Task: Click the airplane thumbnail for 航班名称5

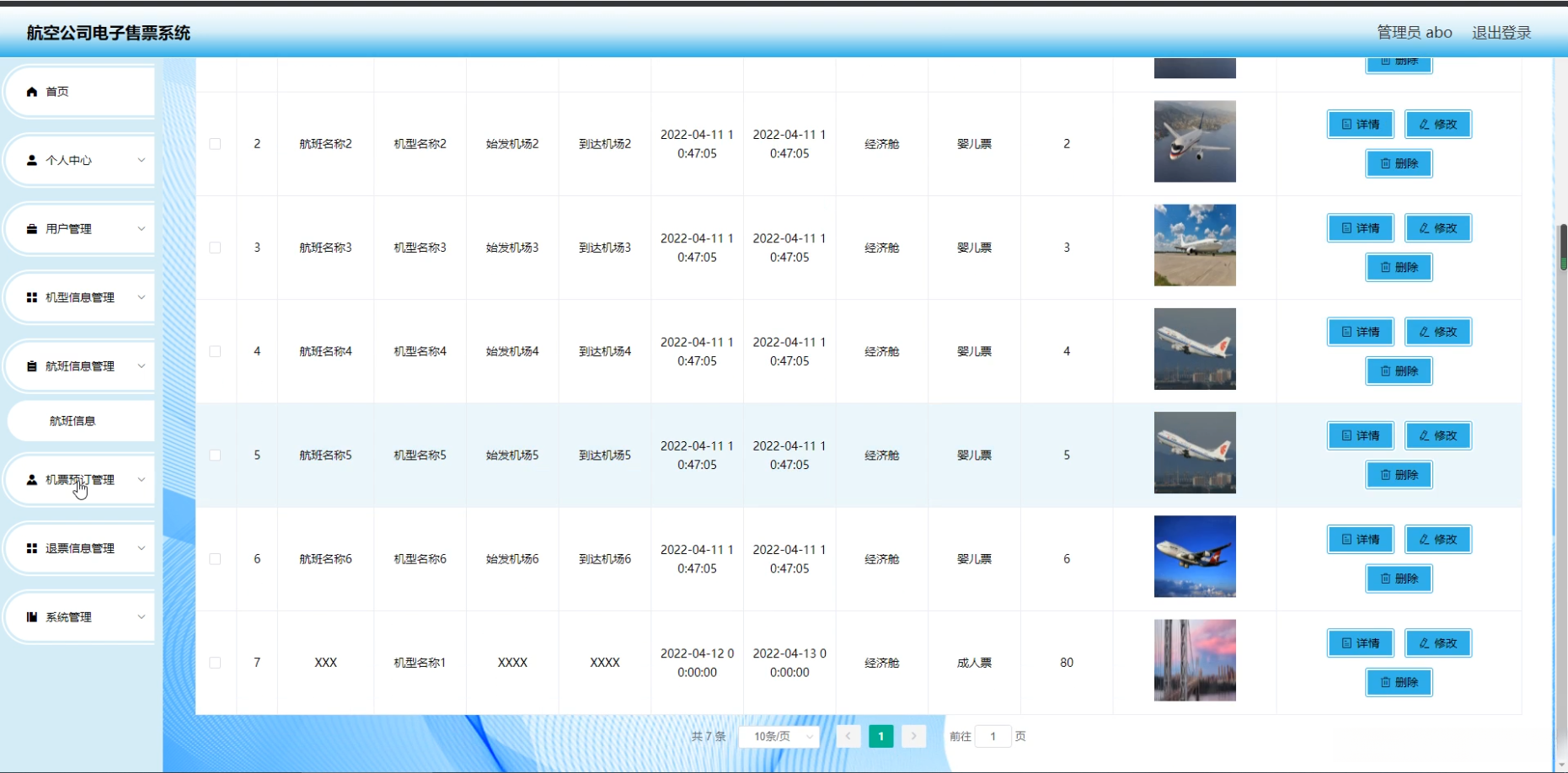Action: pos(1195,453)
